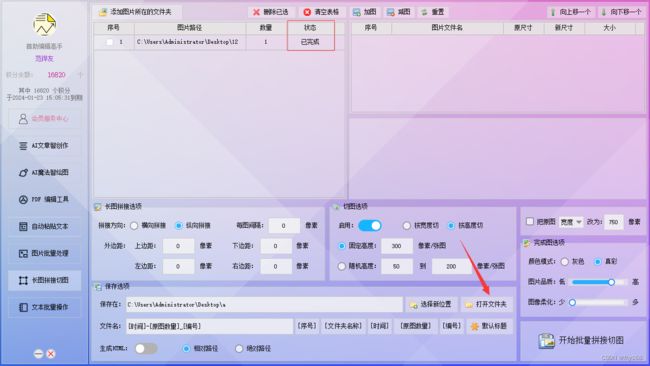Screen dimensions: 650x366
Task: Click the random height minimum 50 field
Action: pos(397,266)
